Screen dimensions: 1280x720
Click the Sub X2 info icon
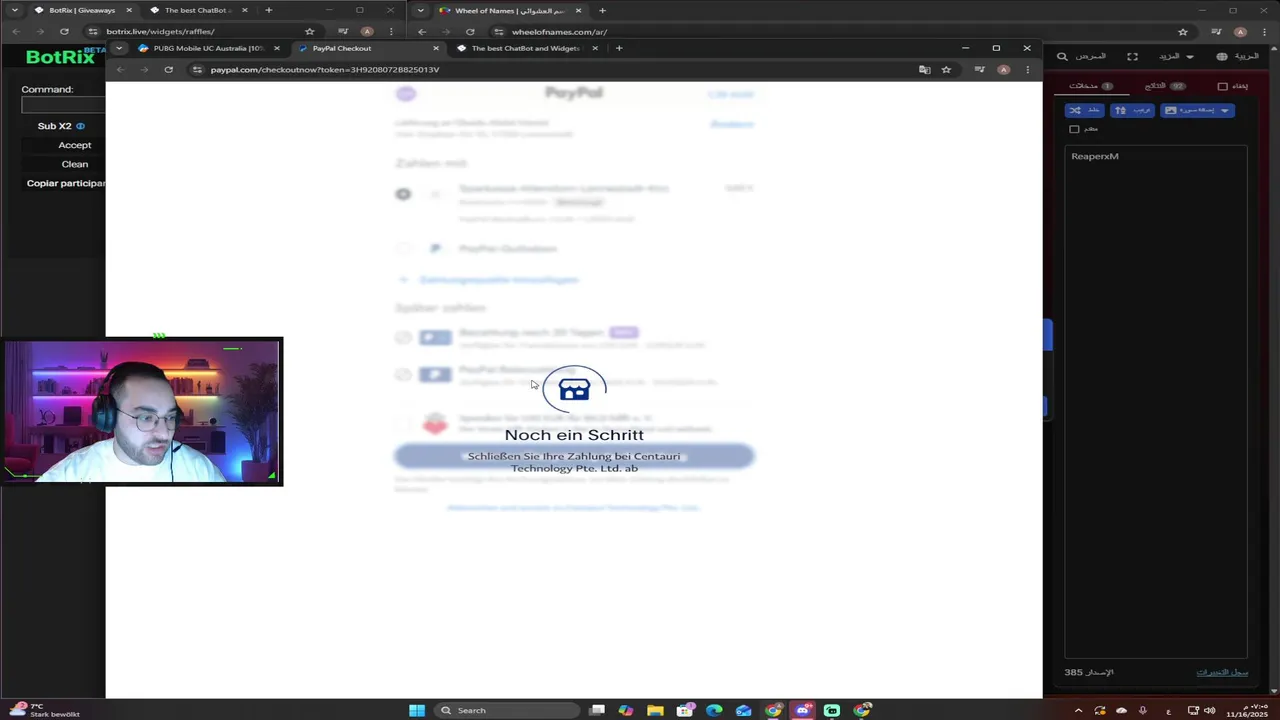(80, 126)
